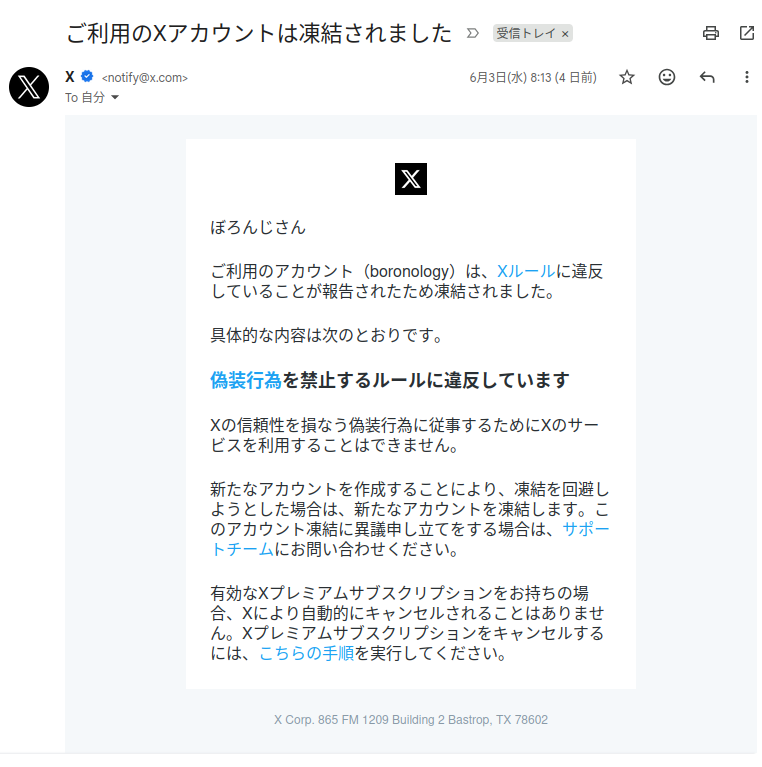This screenshot has height=767, width=762.
Task: Add emoji reaction to the email
Action: (667, 77)
